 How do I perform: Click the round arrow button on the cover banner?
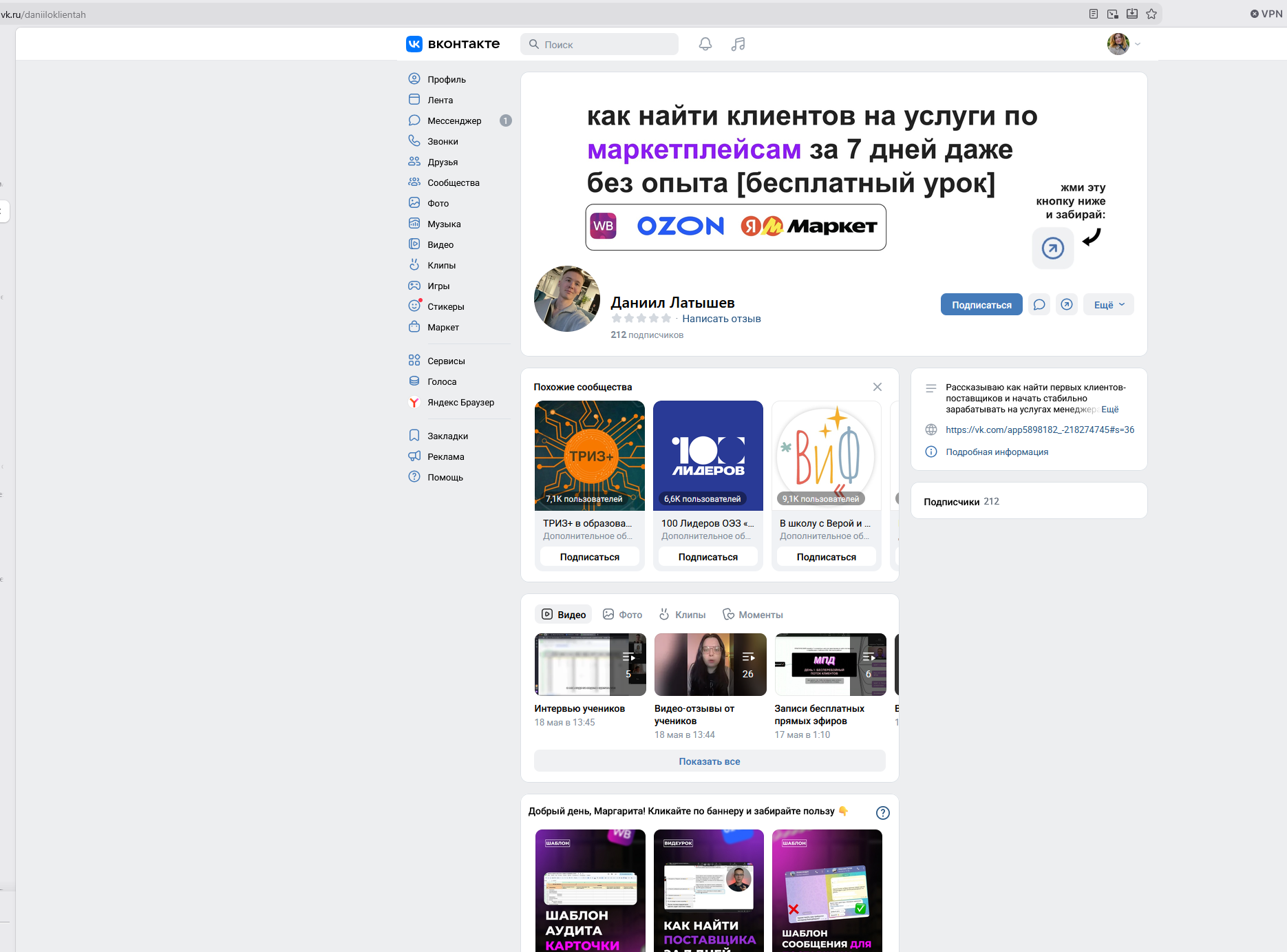[x=1053, y=248]
